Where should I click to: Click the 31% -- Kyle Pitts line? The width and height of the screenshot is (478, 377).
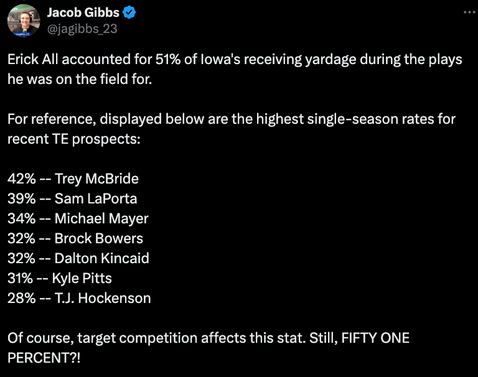point(60,278)
